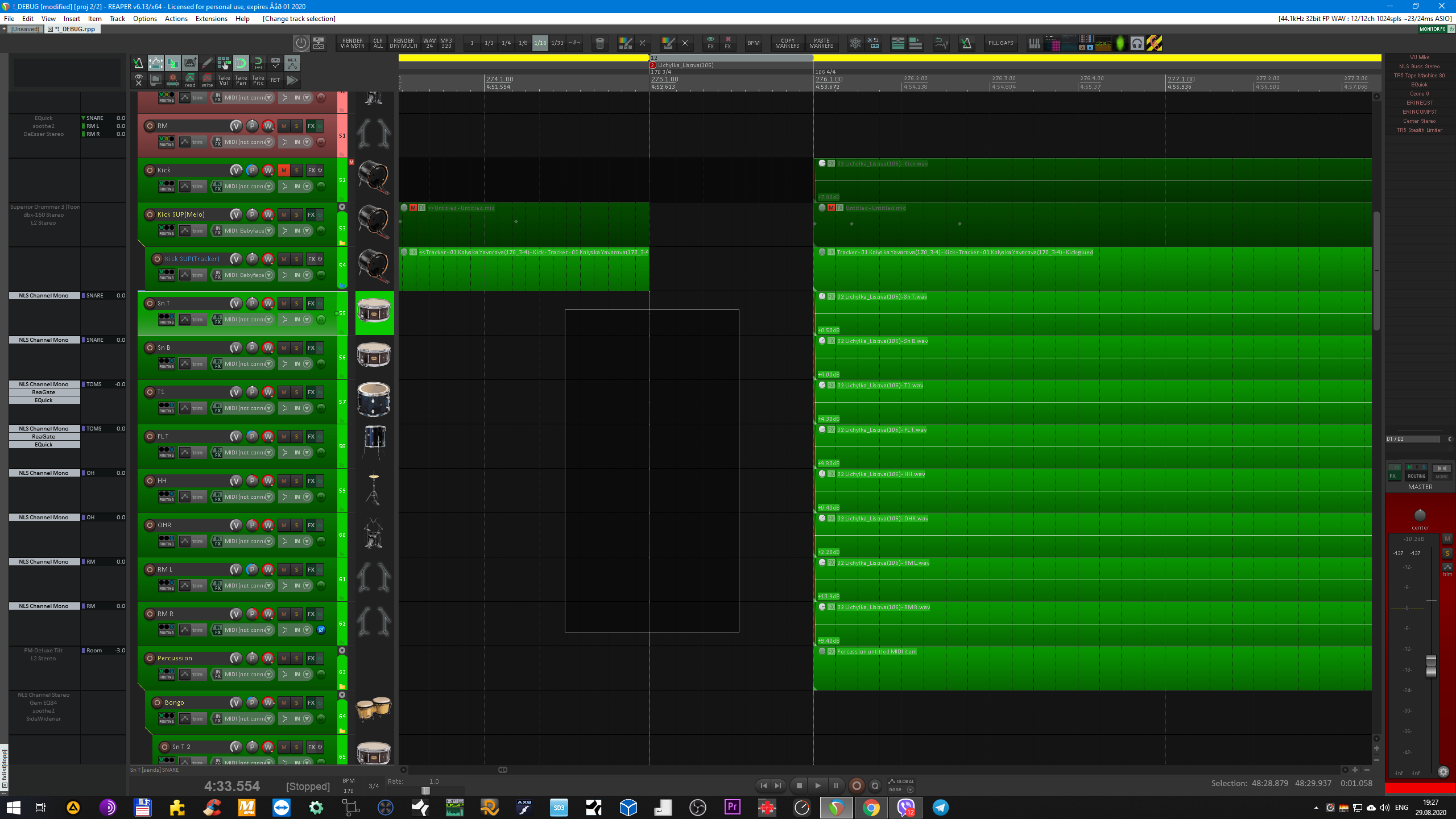Open global automation override dropdown
Viewport: 1456px width, 819px height.
tap(910, 789)
